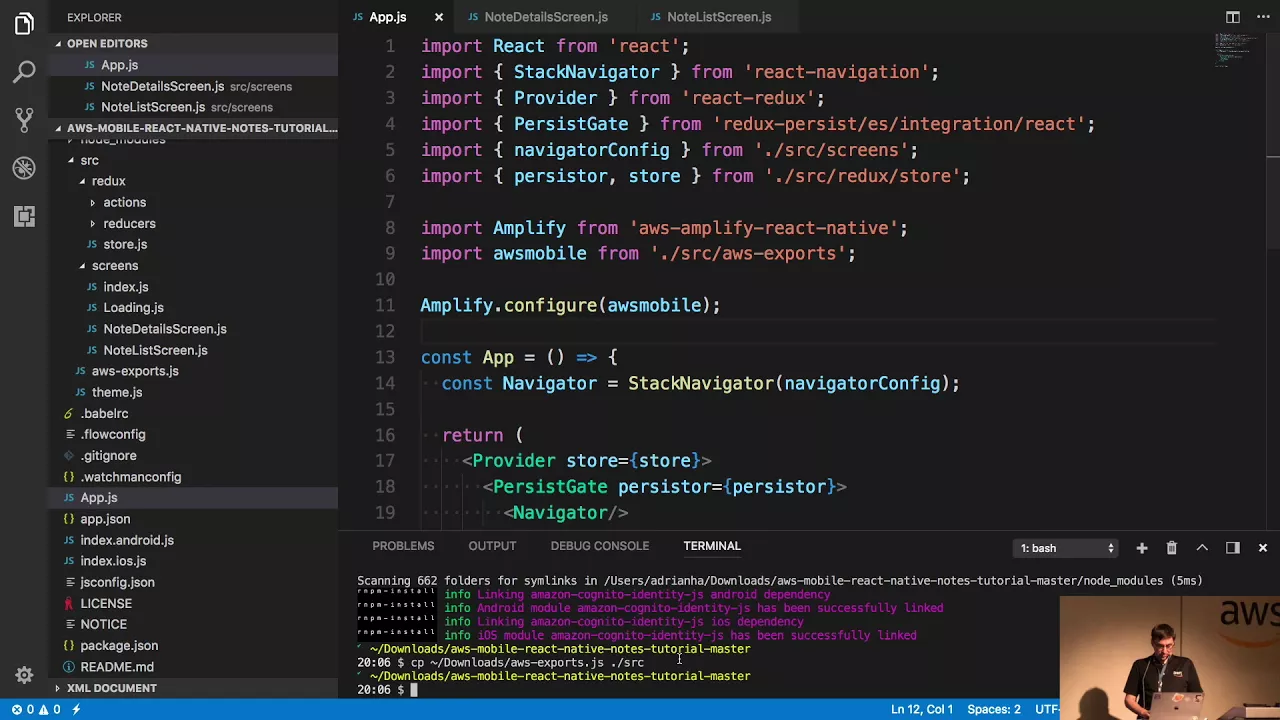
Task: Maximize the panel with the up chevron
Action: pos(1202,548)
